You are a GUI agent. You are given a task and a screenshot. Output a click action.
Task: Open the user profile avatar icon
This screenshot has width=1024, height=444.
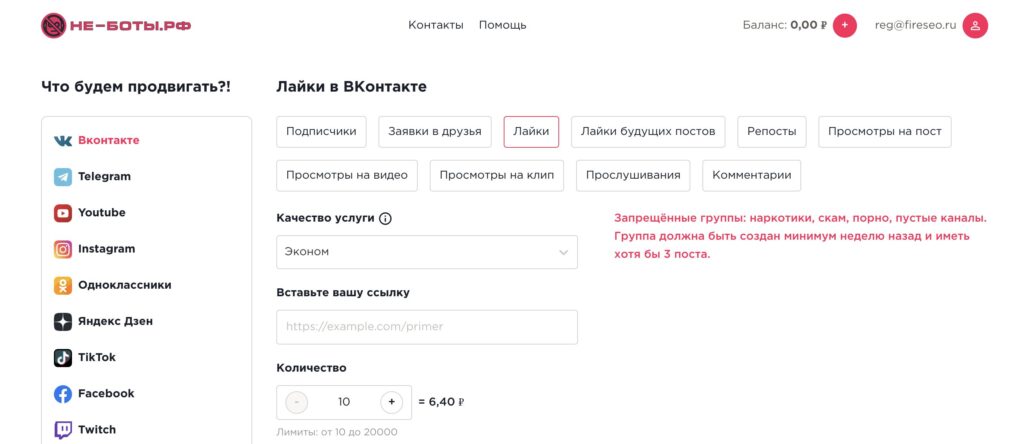click(x=975, y=25)
